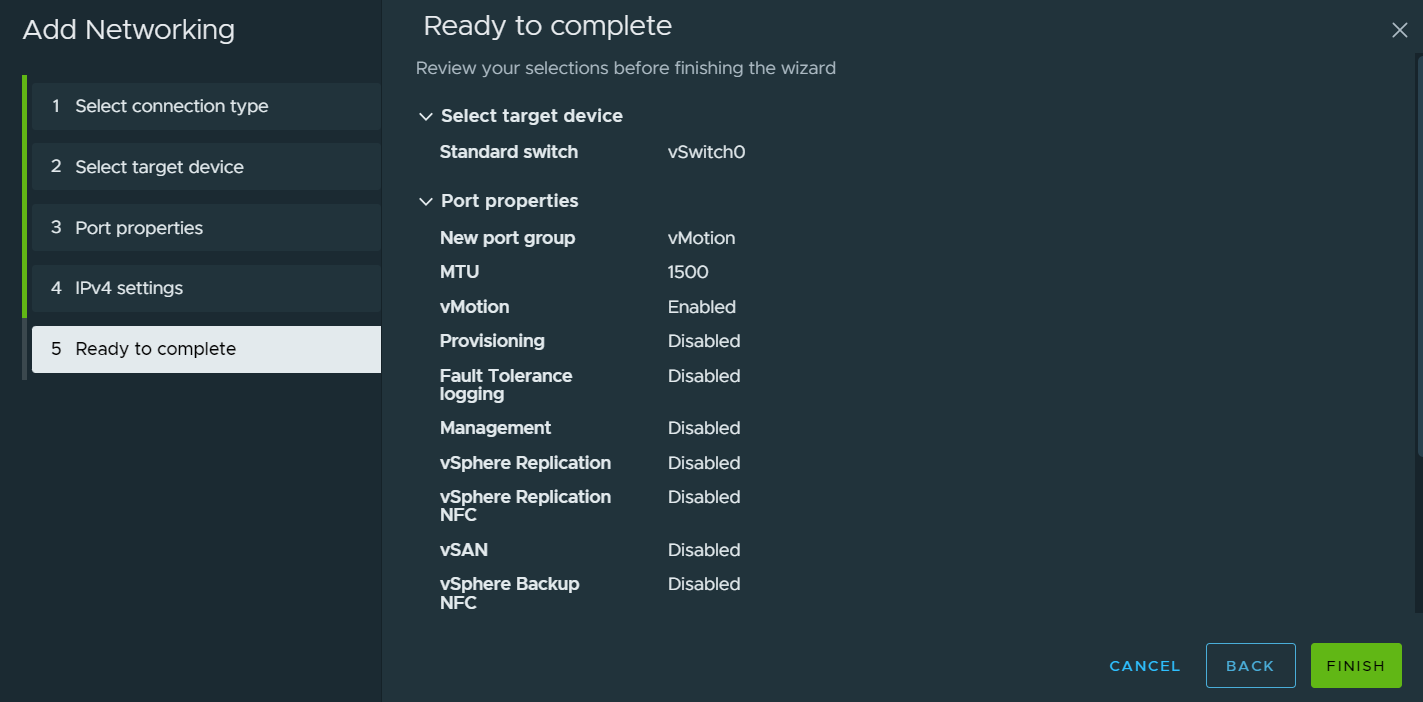Click the vSAN Disabled status
The width and height of the screenshot is (1423, 702).
pyautogui.click(x=704, y=550)
